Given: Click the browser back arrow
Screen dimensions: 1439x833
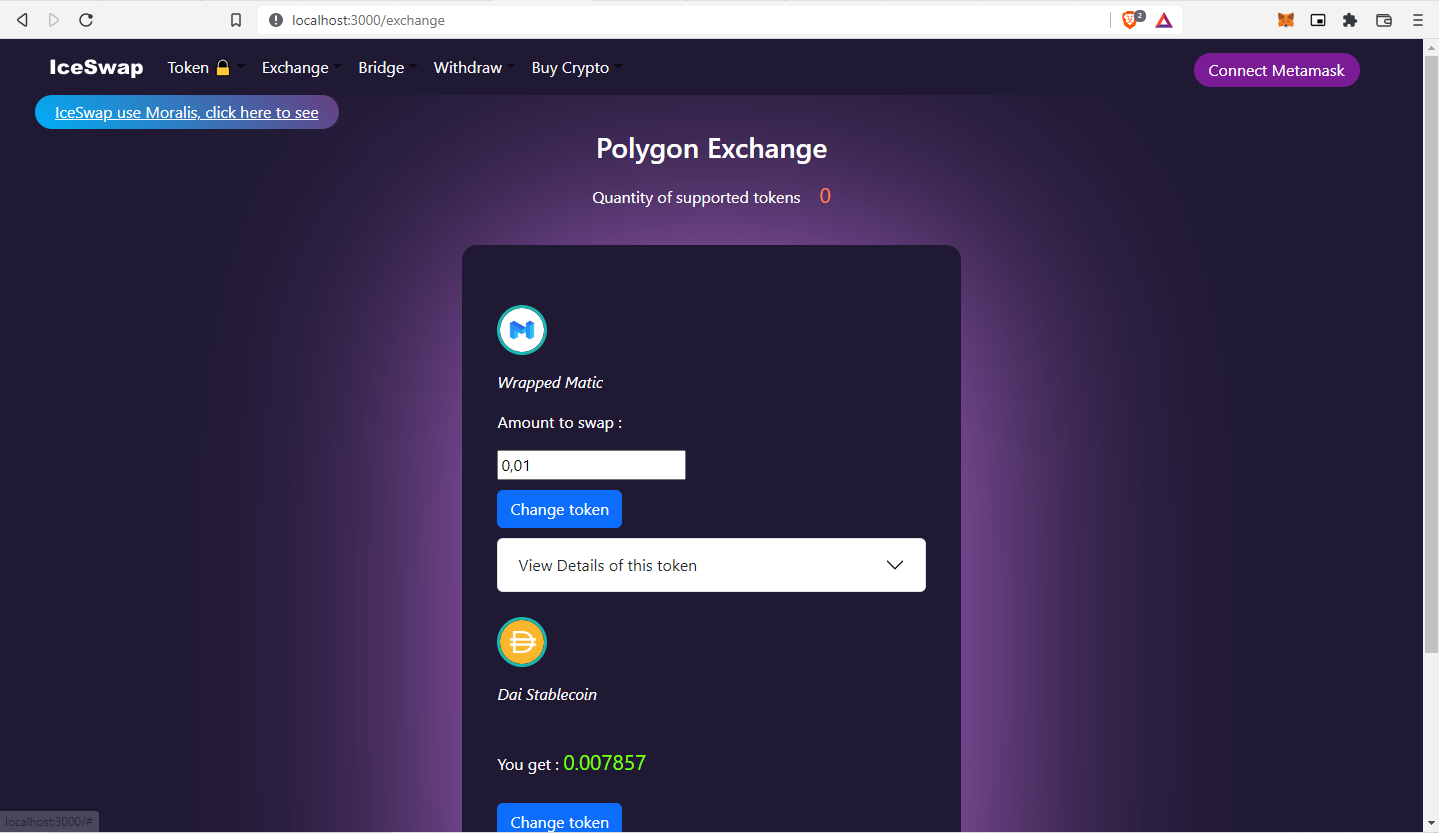Looking at the screenshot, I should 22,20.
